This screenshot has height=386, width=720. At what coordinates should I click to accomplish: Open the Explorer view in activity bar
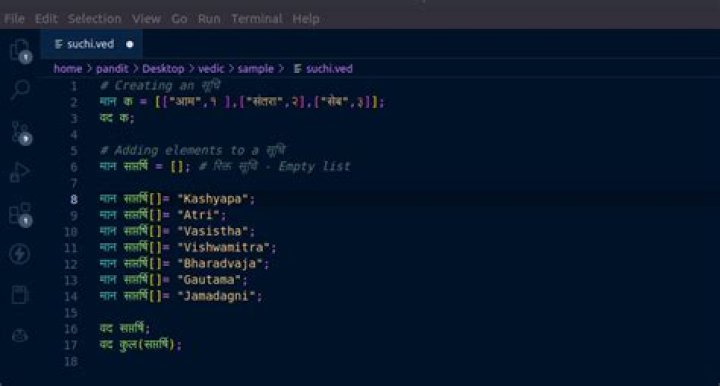(x=20, y=50)
